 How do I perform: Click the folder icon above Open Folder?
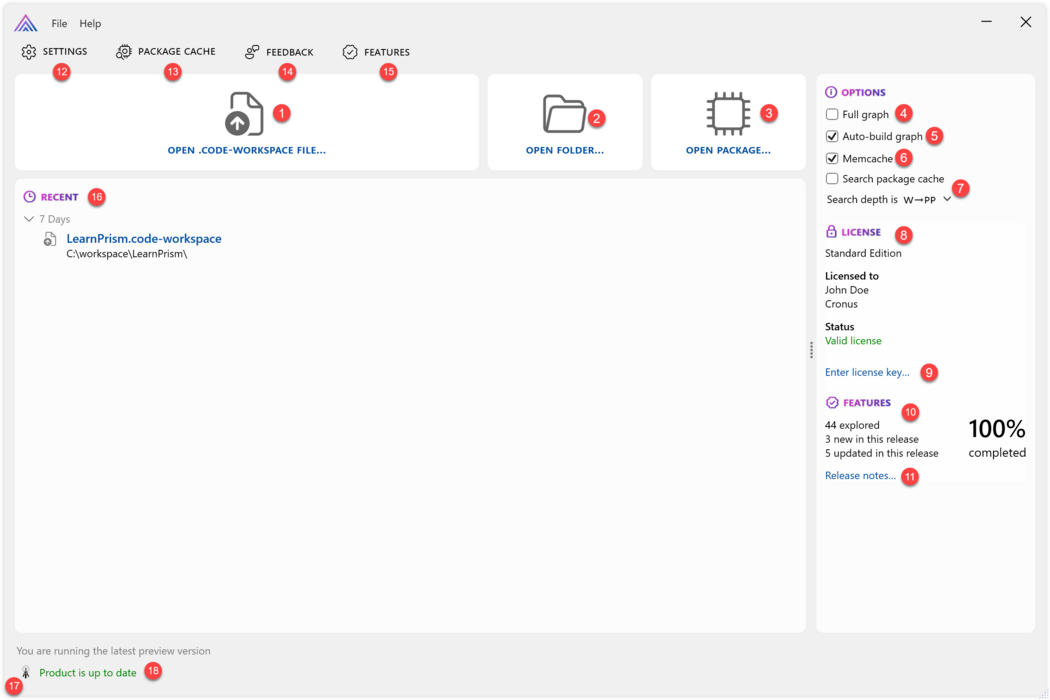click(564, 114)
